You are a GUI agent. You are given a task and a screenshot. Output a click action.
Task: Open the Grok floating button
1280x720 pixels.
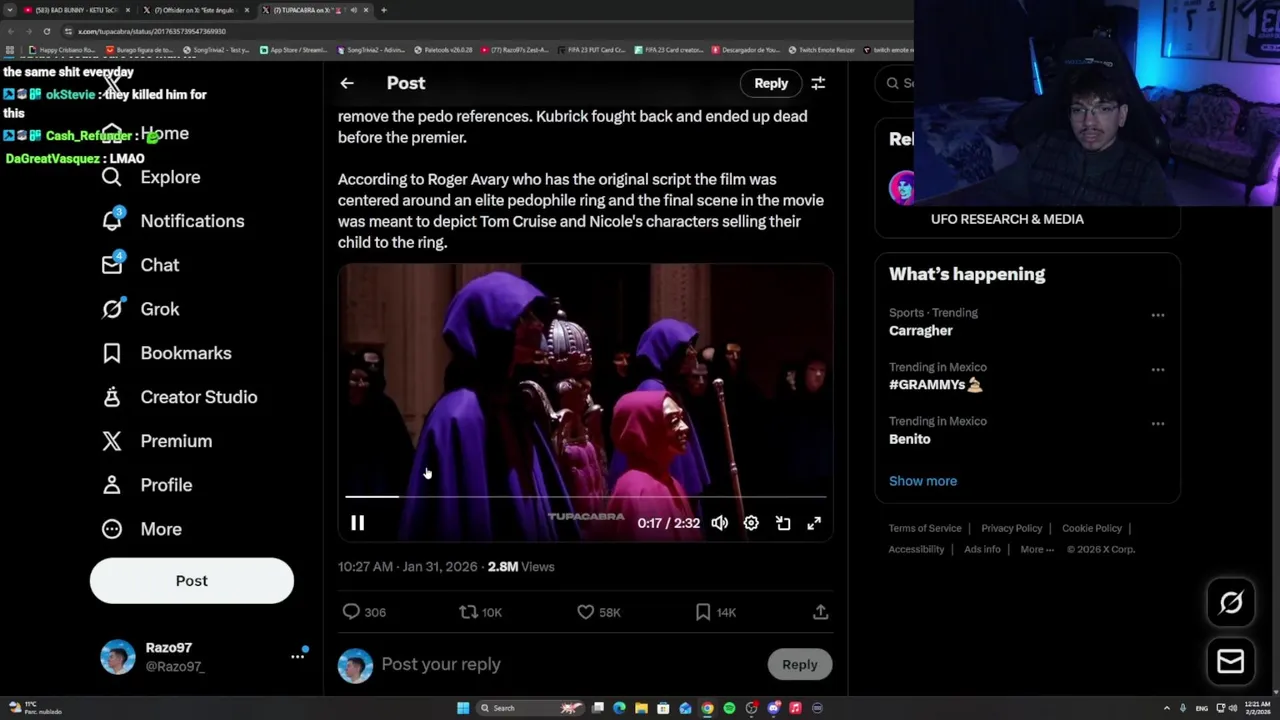1231,602
